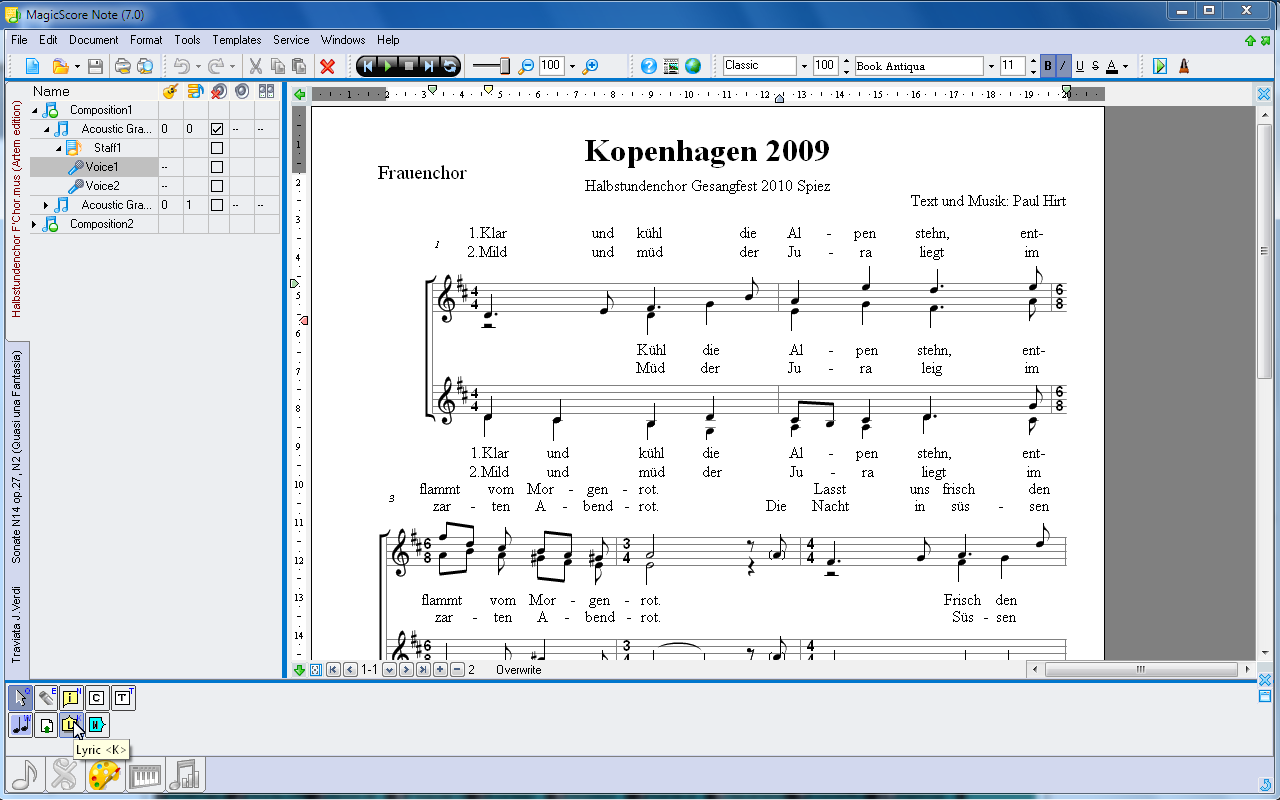Create a new document with the blank page icon
The image size is (1280, 800).
click(33, 66)
